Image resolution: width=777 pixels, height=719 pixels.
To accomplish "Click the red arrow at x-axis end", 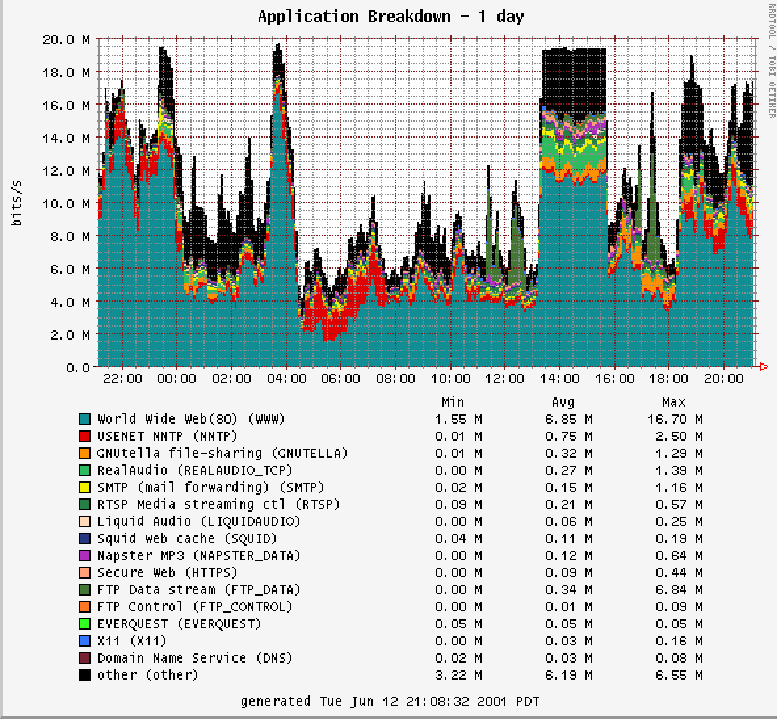I will (x=763, y=367).
